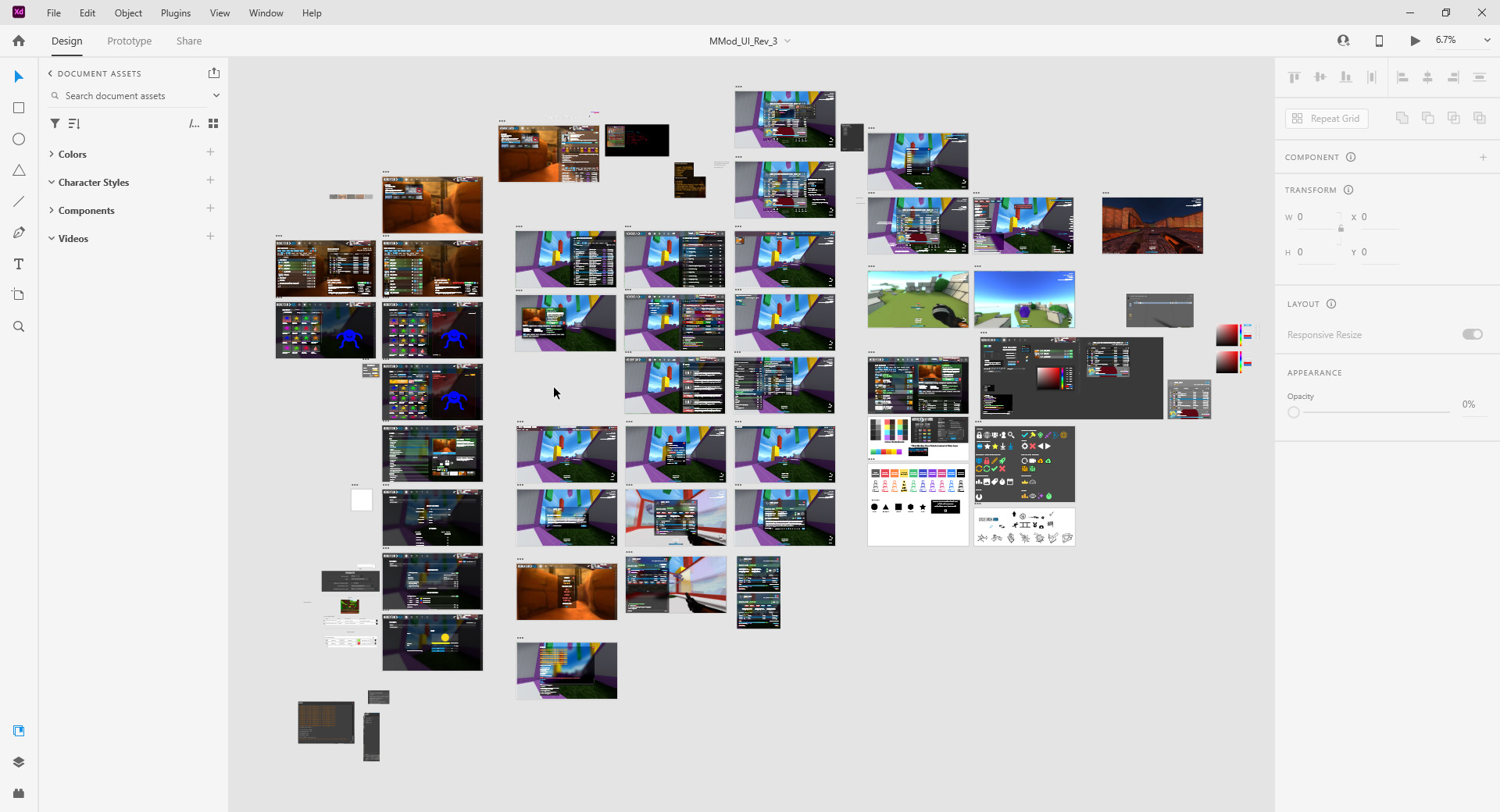Select the Artboard tool
1500x812 pixels.
click(x=18, y=294)
